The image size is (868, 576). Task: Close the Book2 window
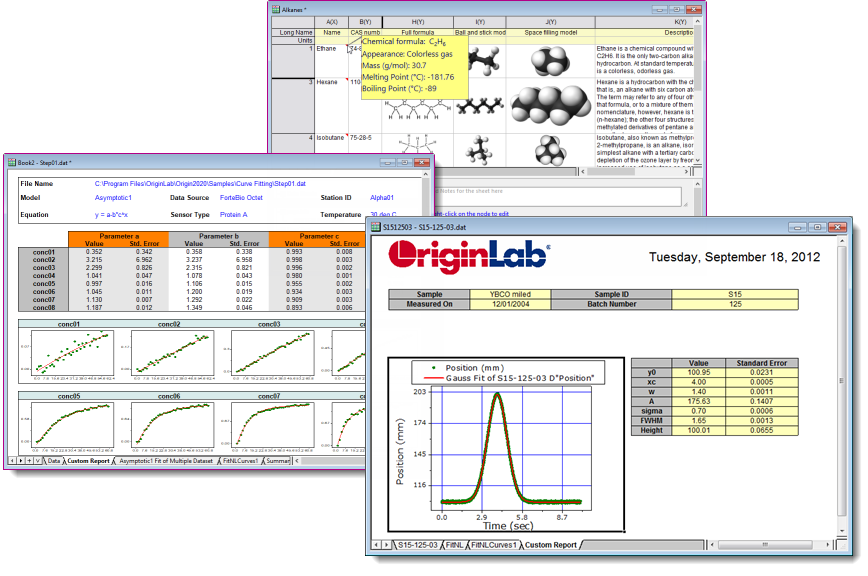coord(422,163)
